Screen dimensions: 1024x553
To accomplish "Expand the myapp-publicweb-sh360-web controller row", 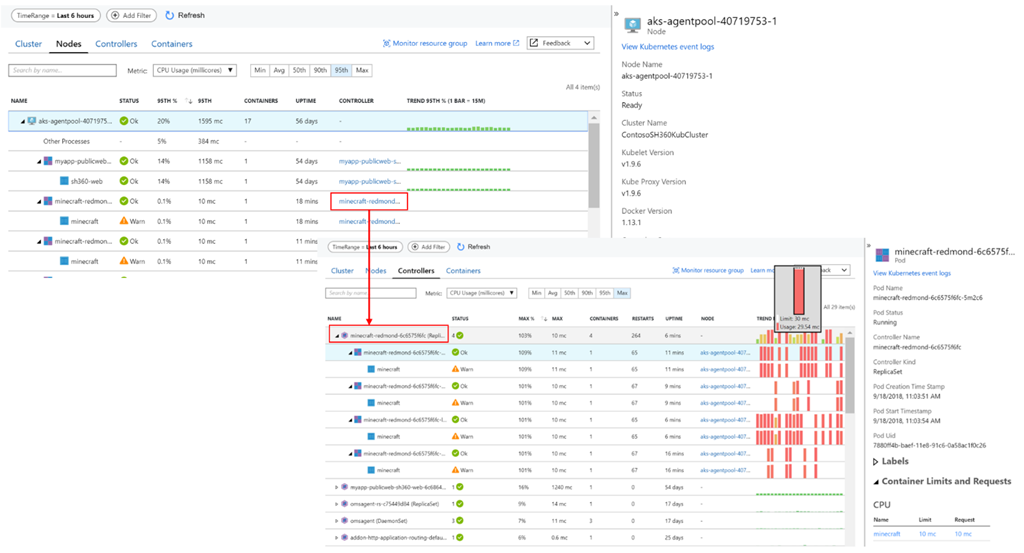I will coord(336,487).
